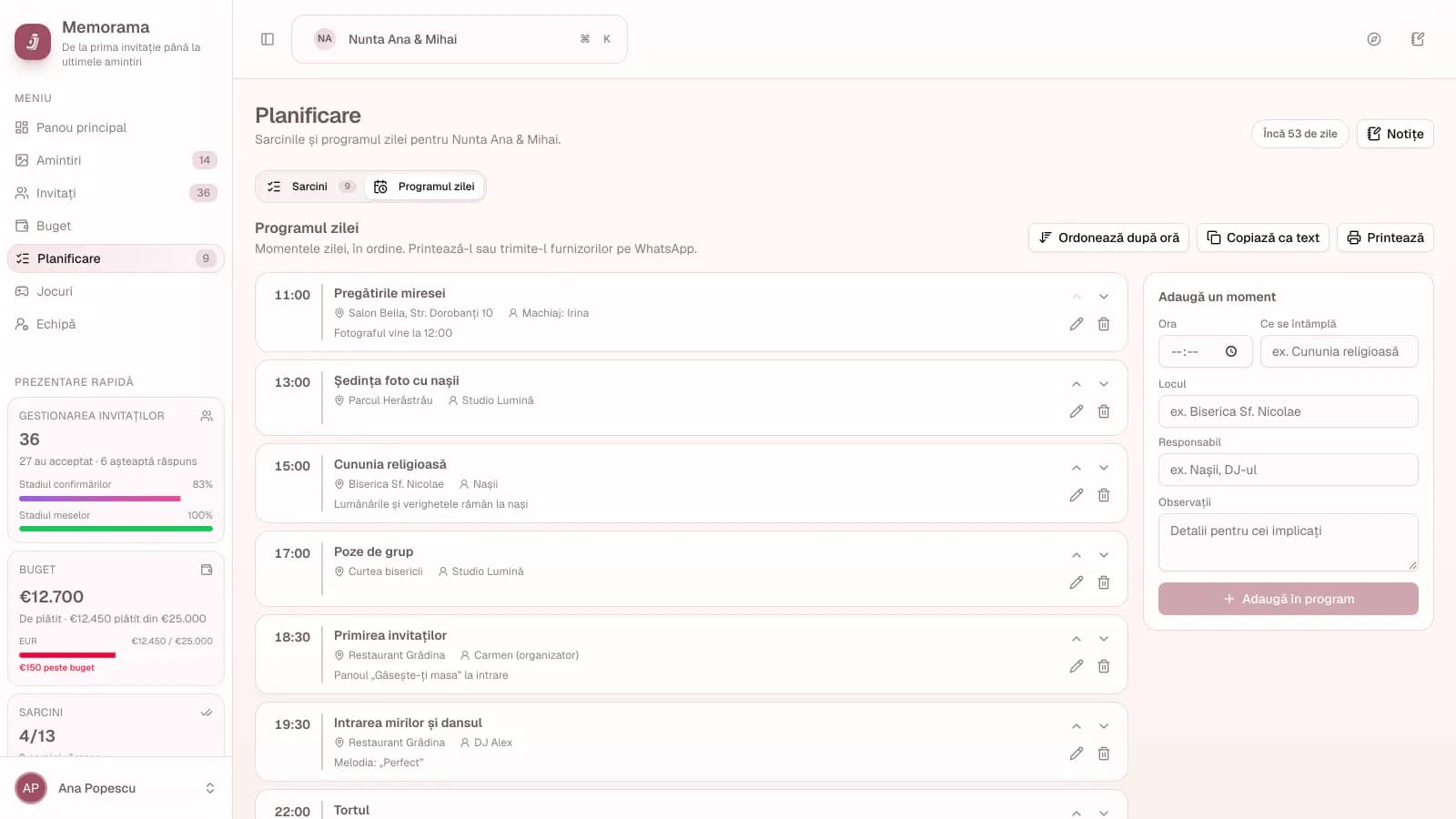
Task: Edit the Poze de grup moment
Action: (1077, 582)
